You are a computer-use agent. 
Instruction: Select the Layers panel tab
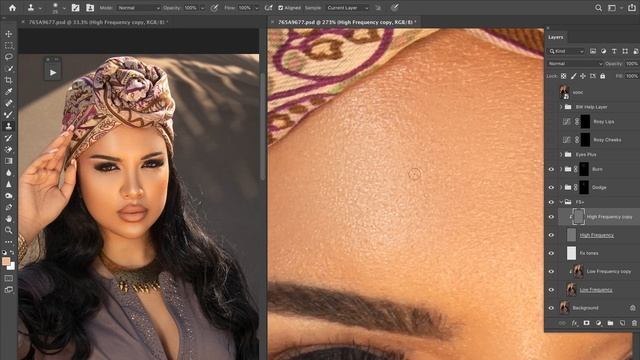pyautogui.click(x=555, y=37)
